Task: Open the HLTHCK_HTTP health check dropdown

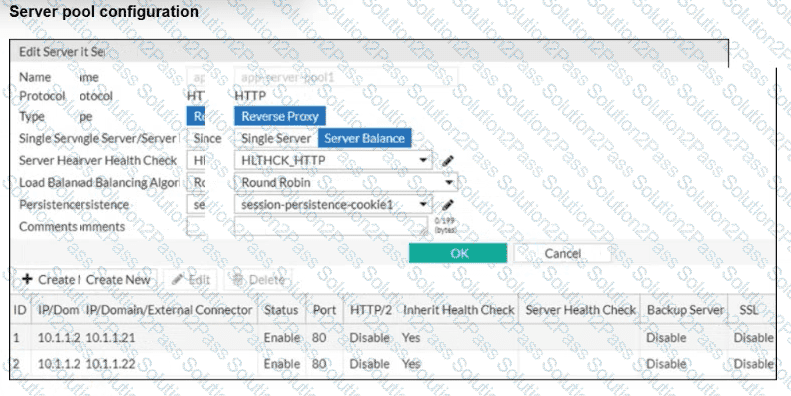Action: (x=333, y=160)
